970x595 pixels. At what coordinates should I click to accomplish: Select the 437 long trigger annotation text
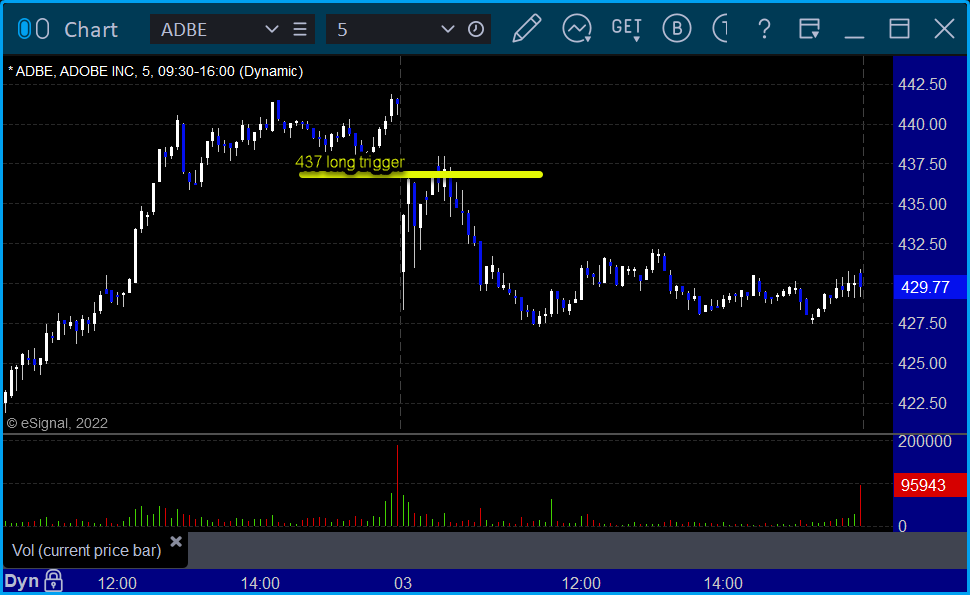click(x=350, y=162)
